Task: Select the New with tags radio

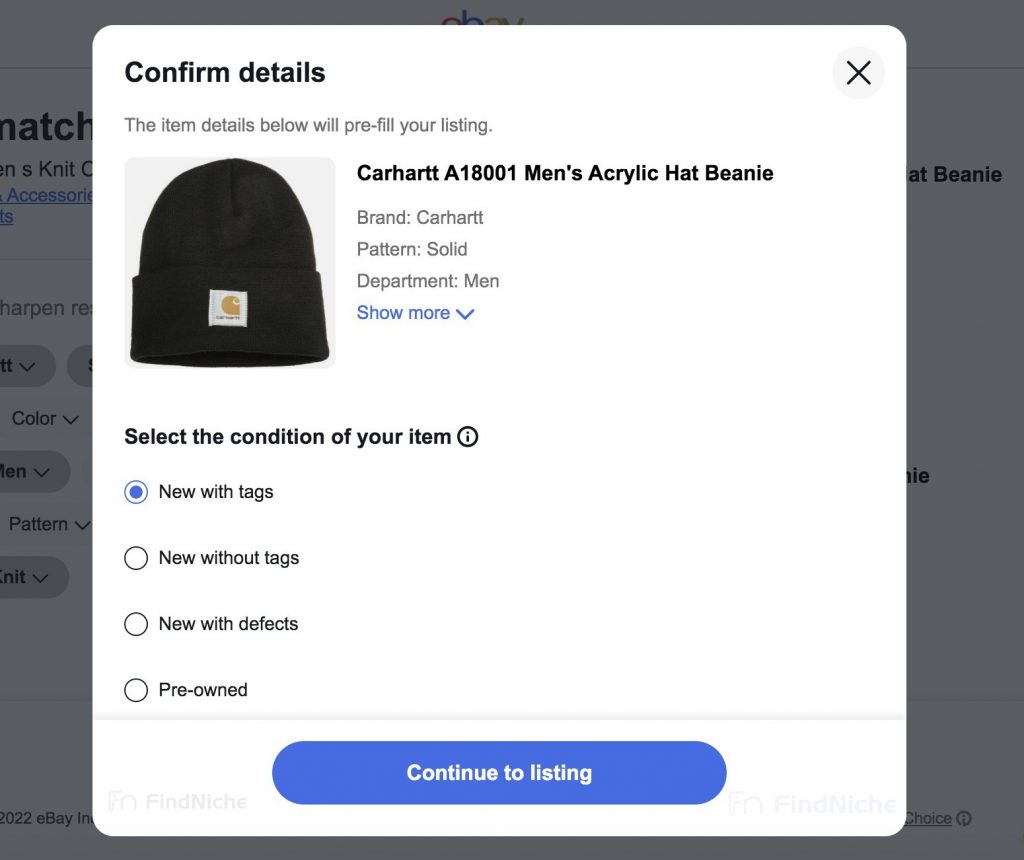Action: (136, 492)
